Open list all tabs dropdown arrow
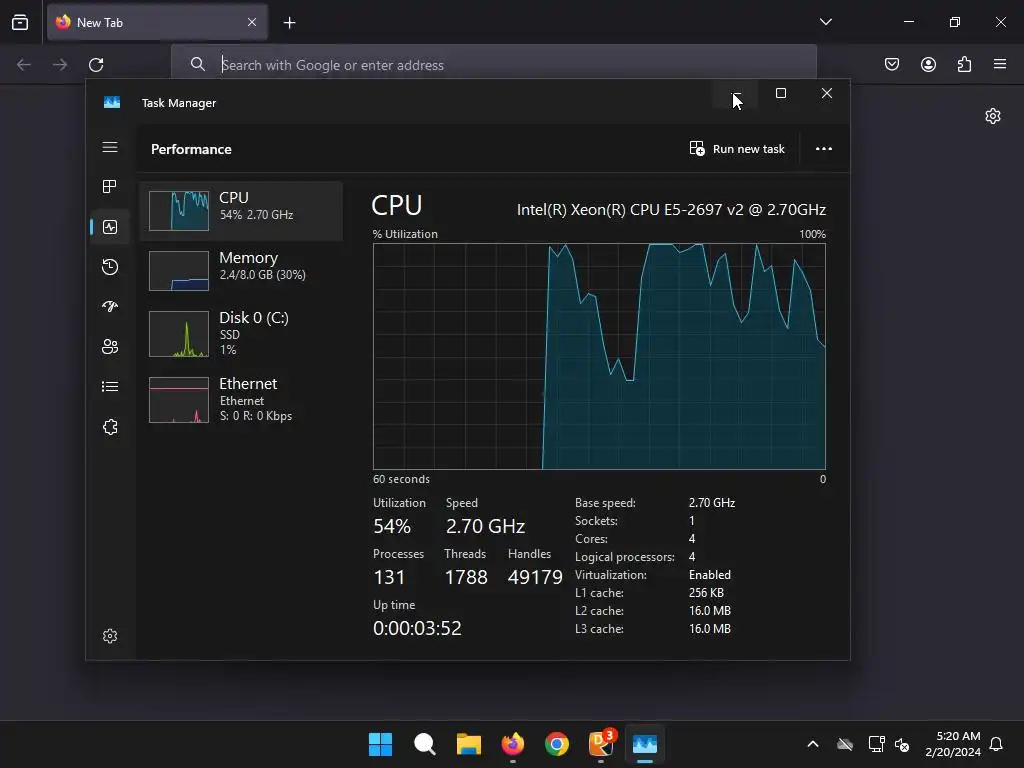 pyautogui.click(x=825, y=22)
